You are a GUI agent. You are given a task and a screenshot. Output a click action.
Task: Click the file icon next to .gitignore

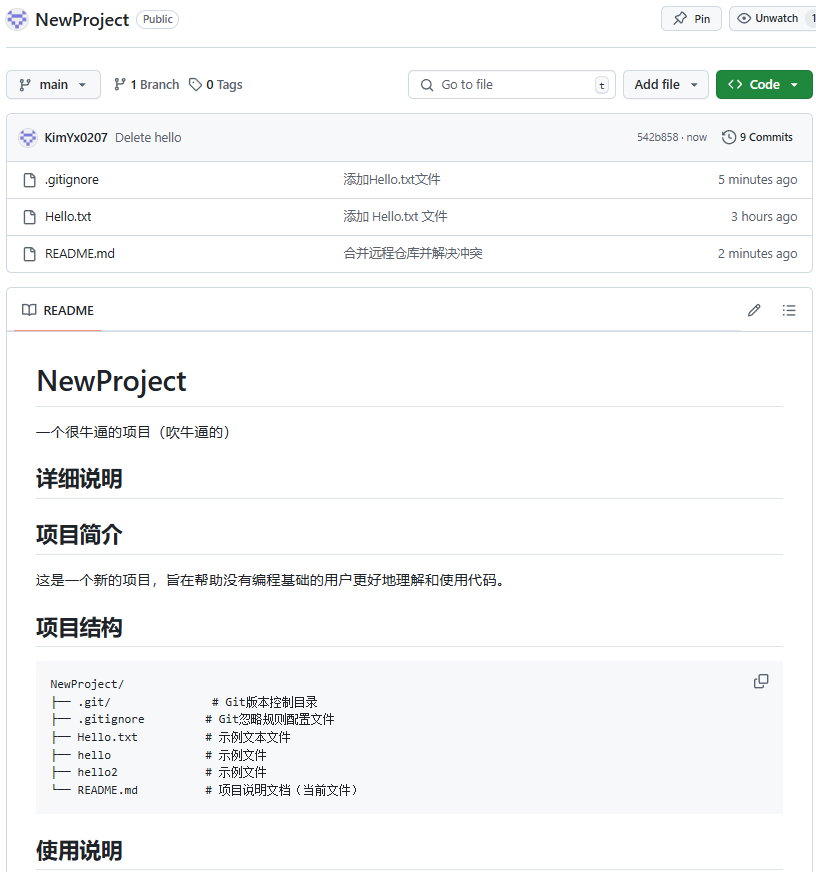[29, 180]
